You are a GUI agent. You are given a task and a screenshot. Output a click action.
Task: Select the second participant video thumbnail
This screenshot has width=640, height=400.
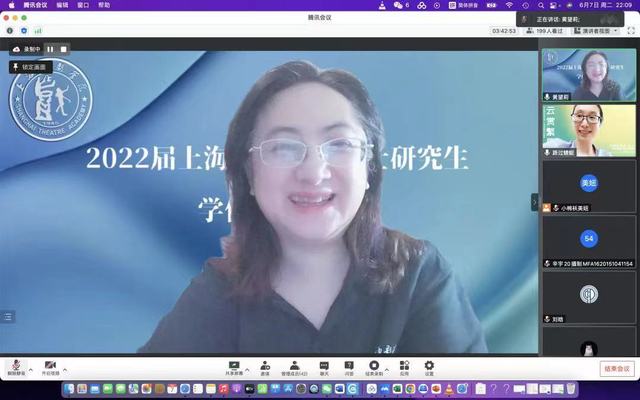(589, 131)
